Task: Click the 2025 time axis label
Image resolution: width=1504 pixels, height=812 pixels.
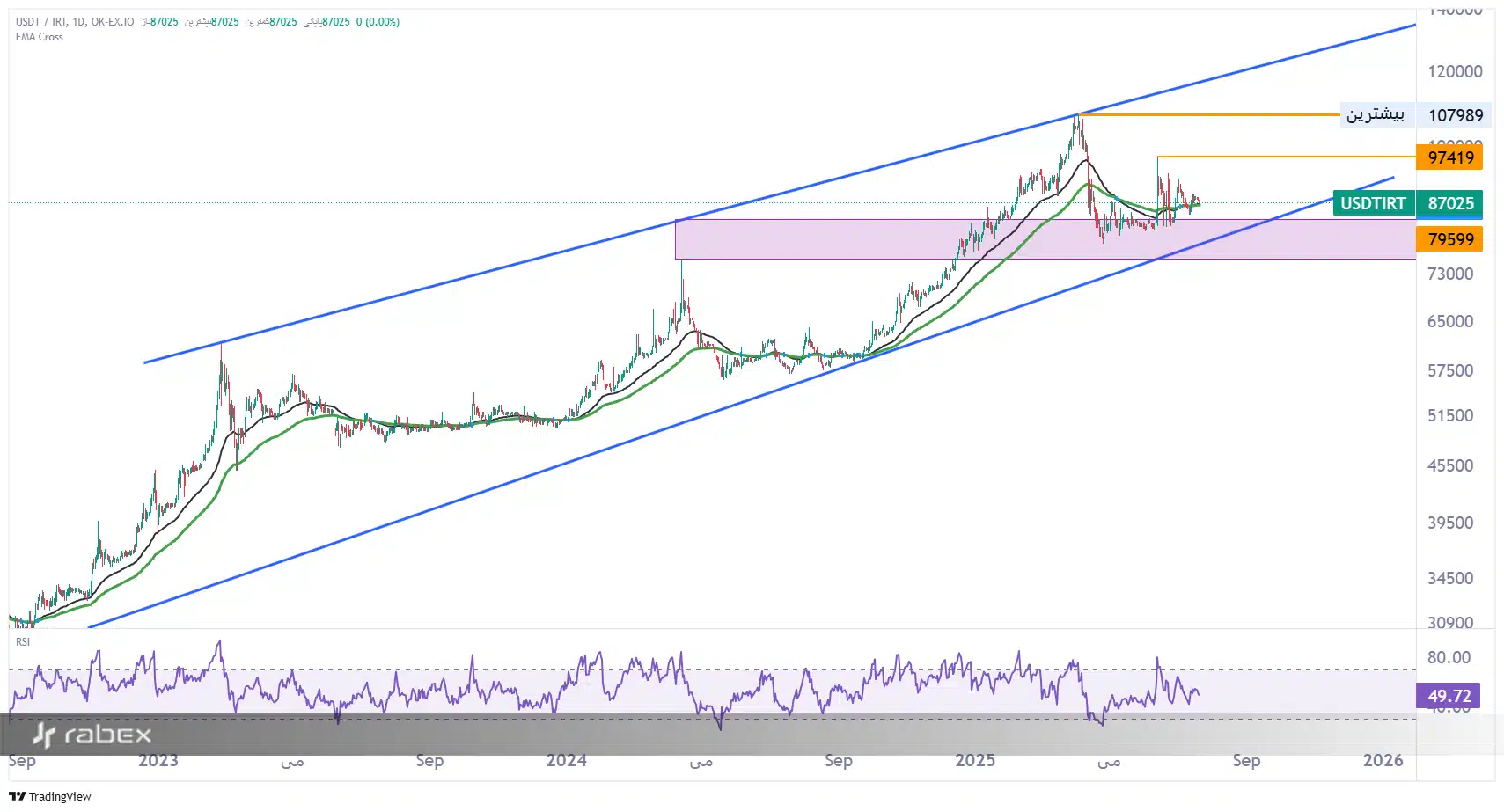Action: 975,761
